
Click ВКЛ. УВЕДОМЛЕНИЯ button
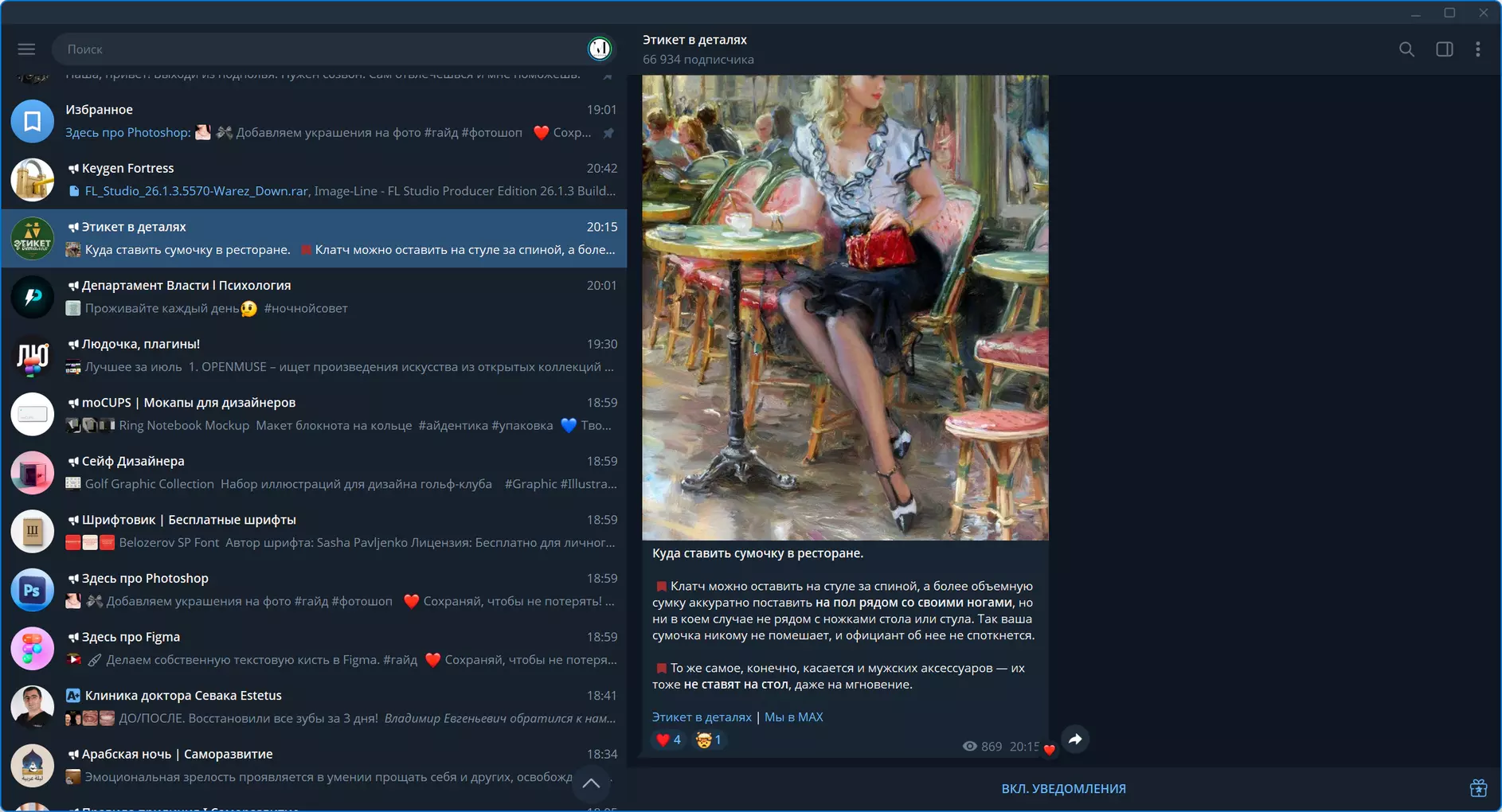coord(1063,789)
